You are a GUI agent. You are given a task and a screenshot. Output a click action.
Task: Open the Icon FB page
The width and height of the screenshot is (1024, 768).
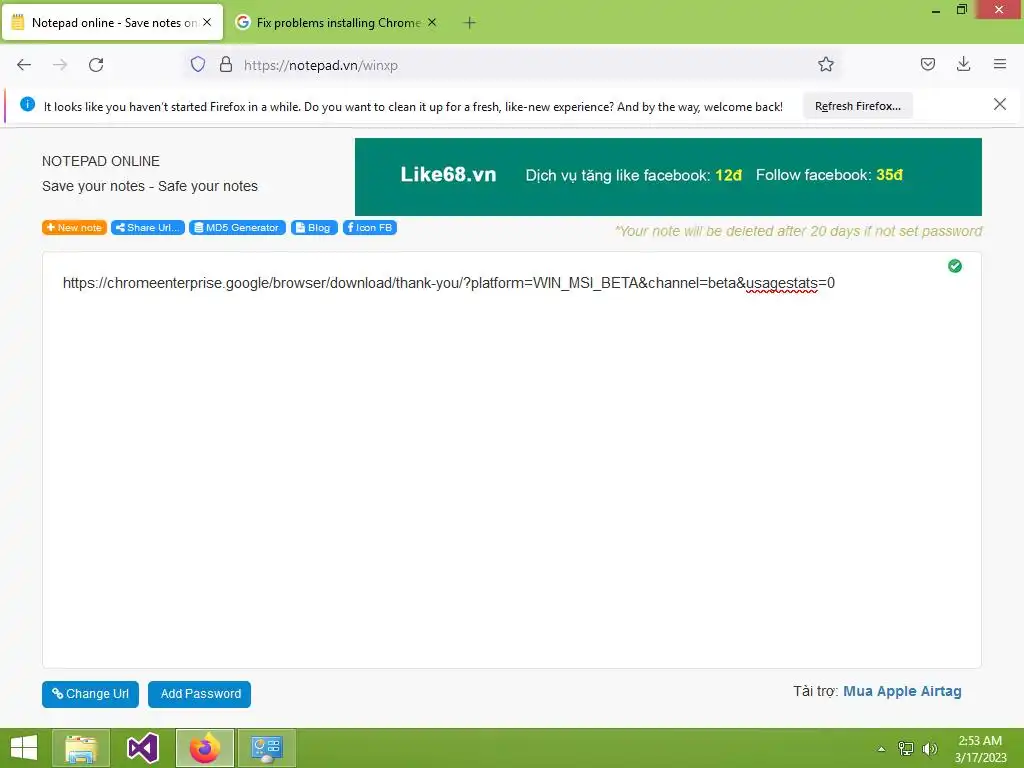(370, 227)
